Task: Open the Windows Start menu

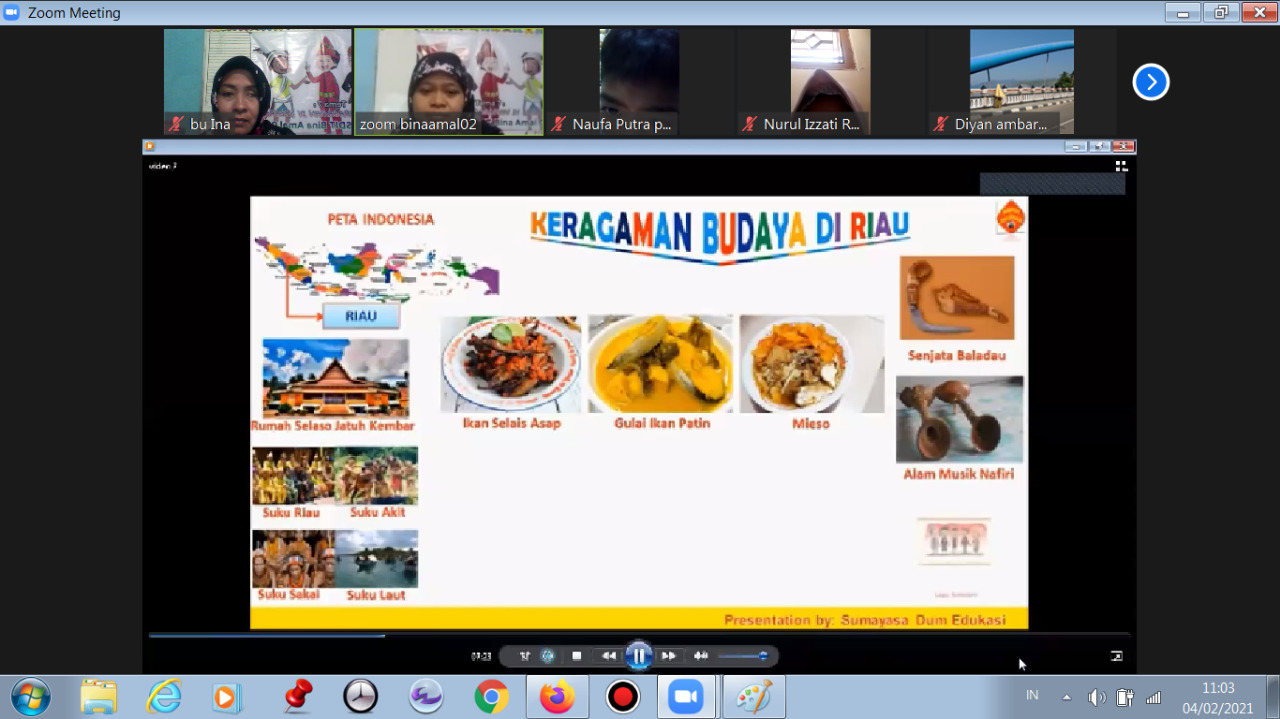Action: 32,696
